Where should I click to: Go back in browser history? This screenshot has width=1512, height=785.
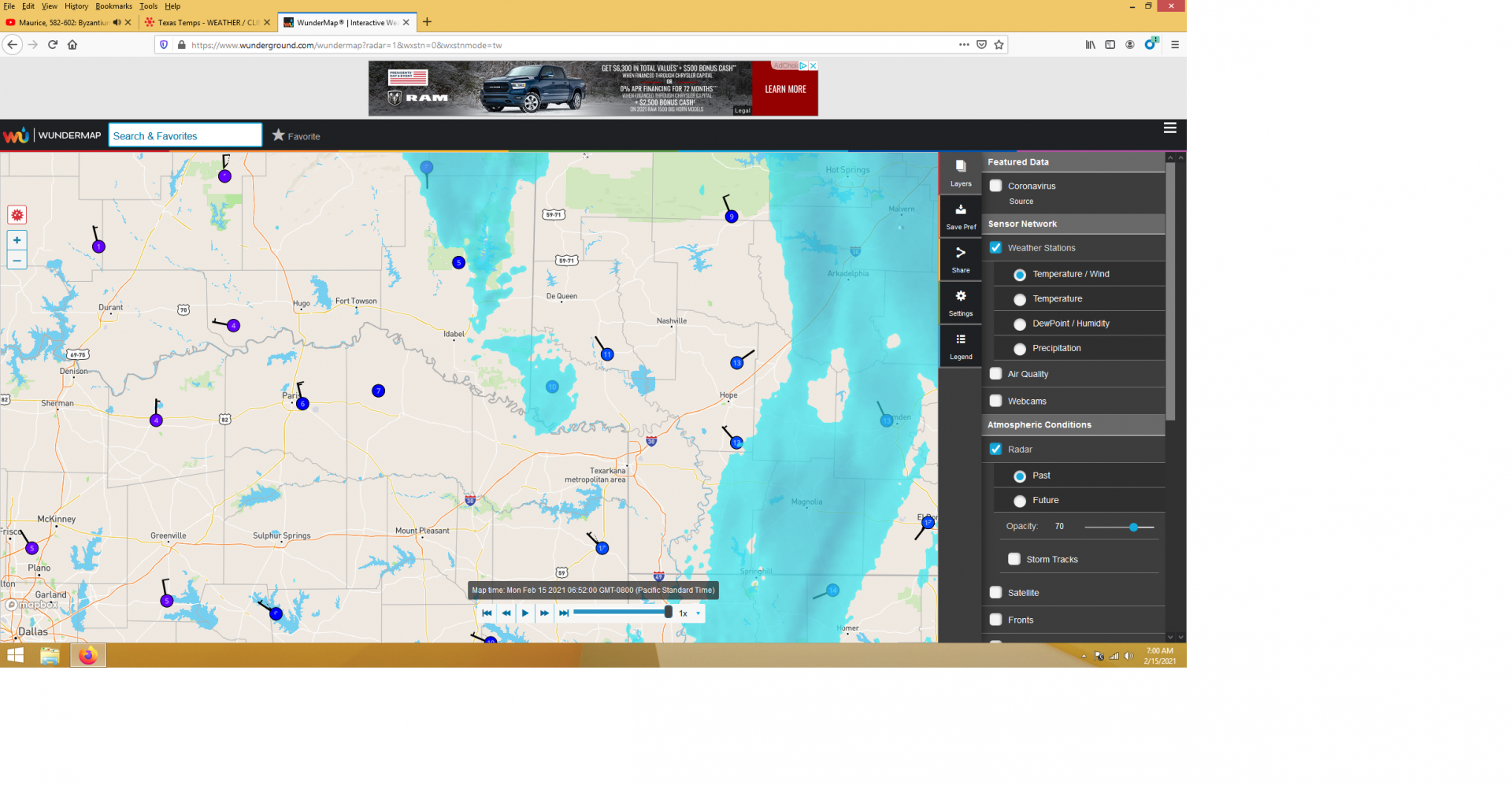click(x=12, y=45)
